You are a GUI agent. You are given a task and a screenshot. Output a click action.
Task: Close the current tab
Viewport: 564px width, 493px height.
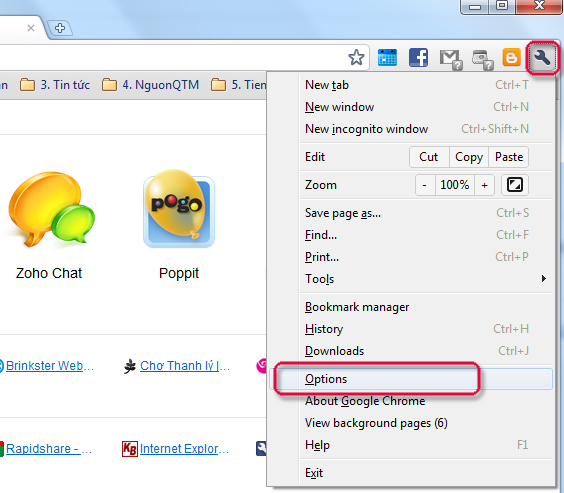pos(31,28)
